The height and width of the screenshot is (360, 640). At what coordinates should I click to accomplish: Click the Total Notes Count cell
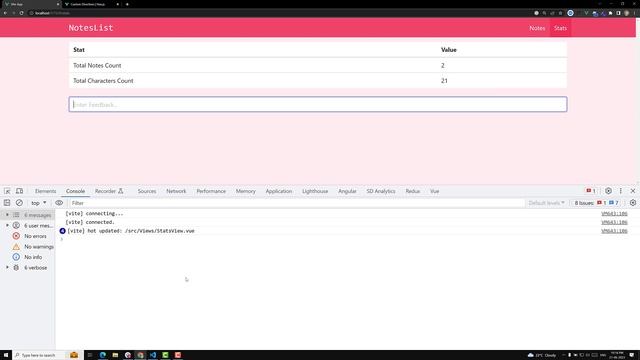(x=97, y=65)
